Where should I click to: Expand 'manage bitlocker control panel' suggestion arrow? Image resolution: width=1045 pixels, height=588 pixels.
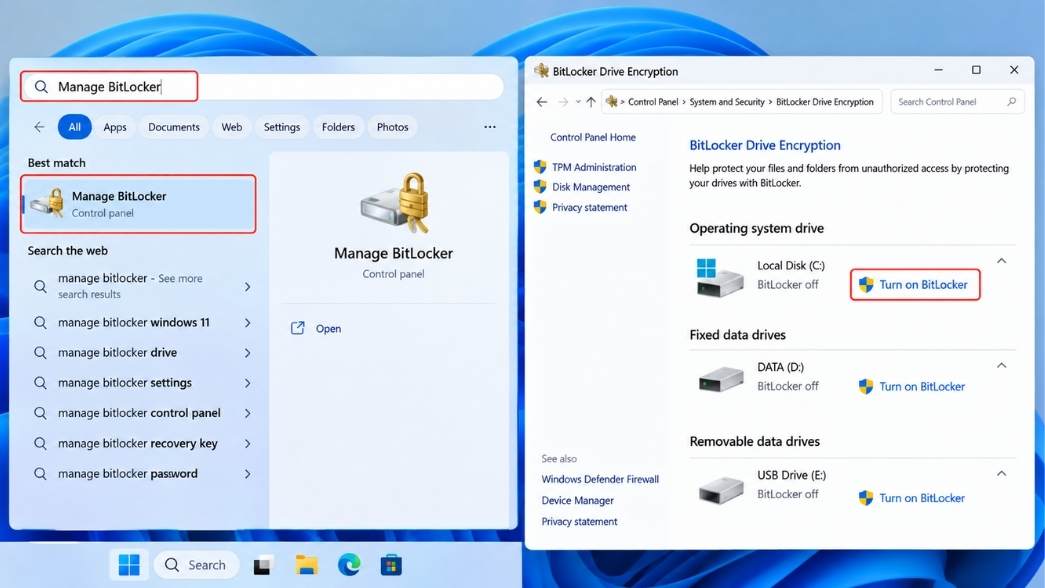coord(247,413)
